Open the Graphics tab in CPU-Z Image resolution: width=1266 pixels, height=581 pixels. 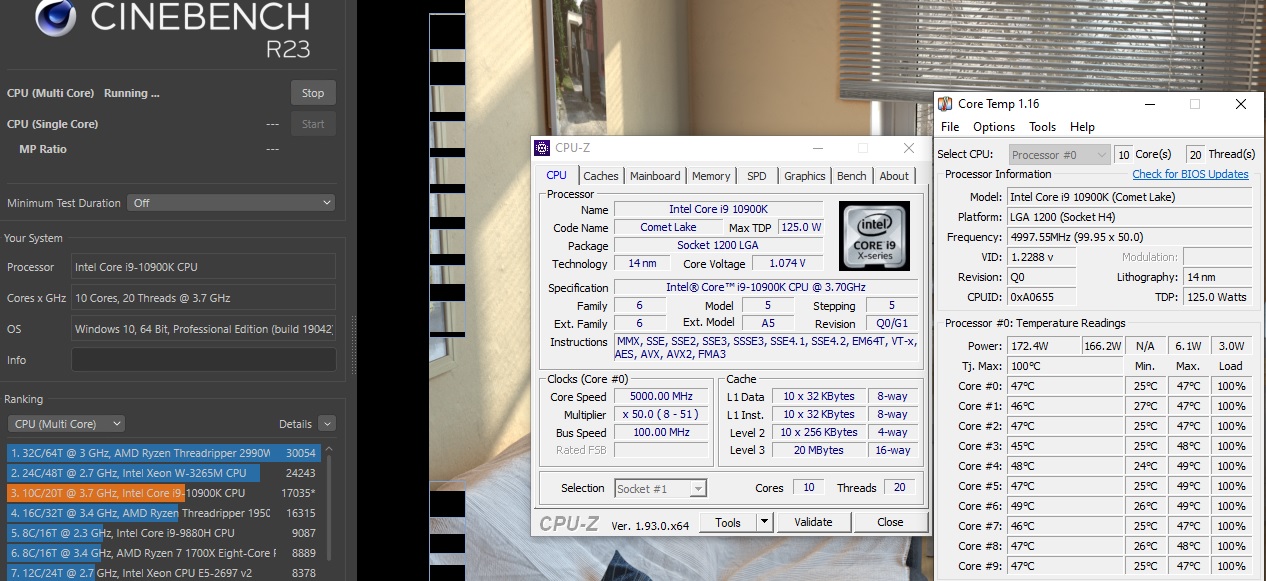[804, 176]
